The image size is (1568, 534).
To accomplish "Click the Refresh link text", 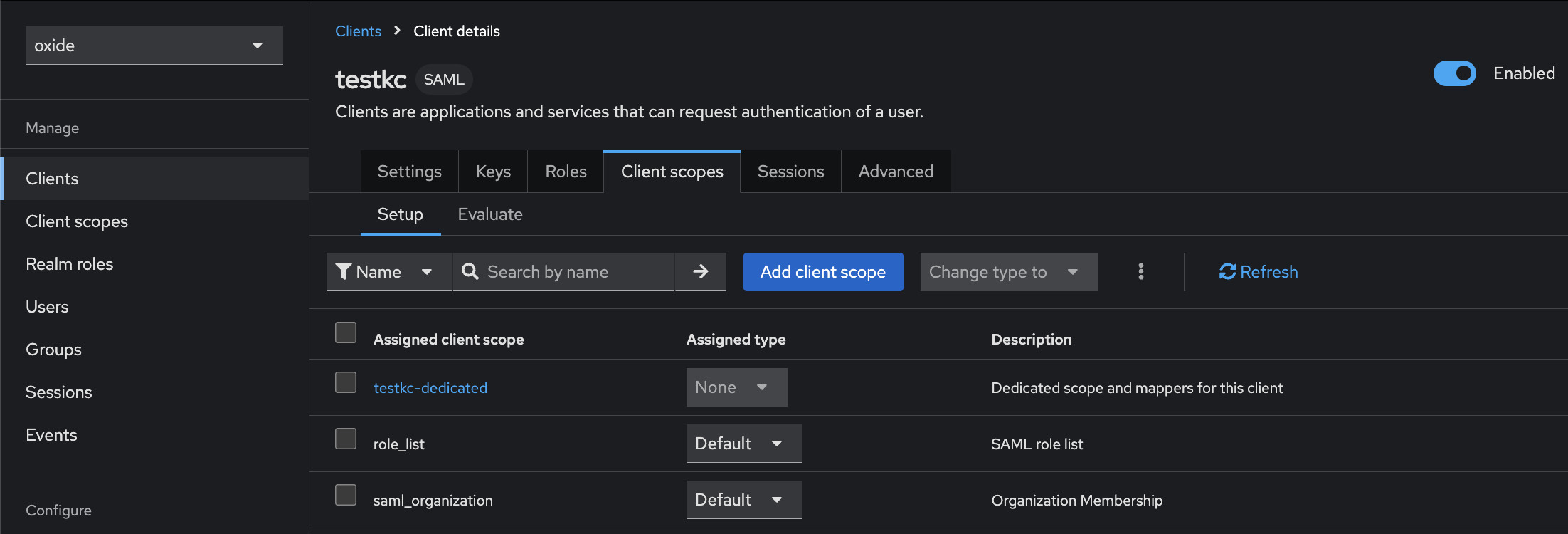I will pyautogui.click(x=1269, y=272).
